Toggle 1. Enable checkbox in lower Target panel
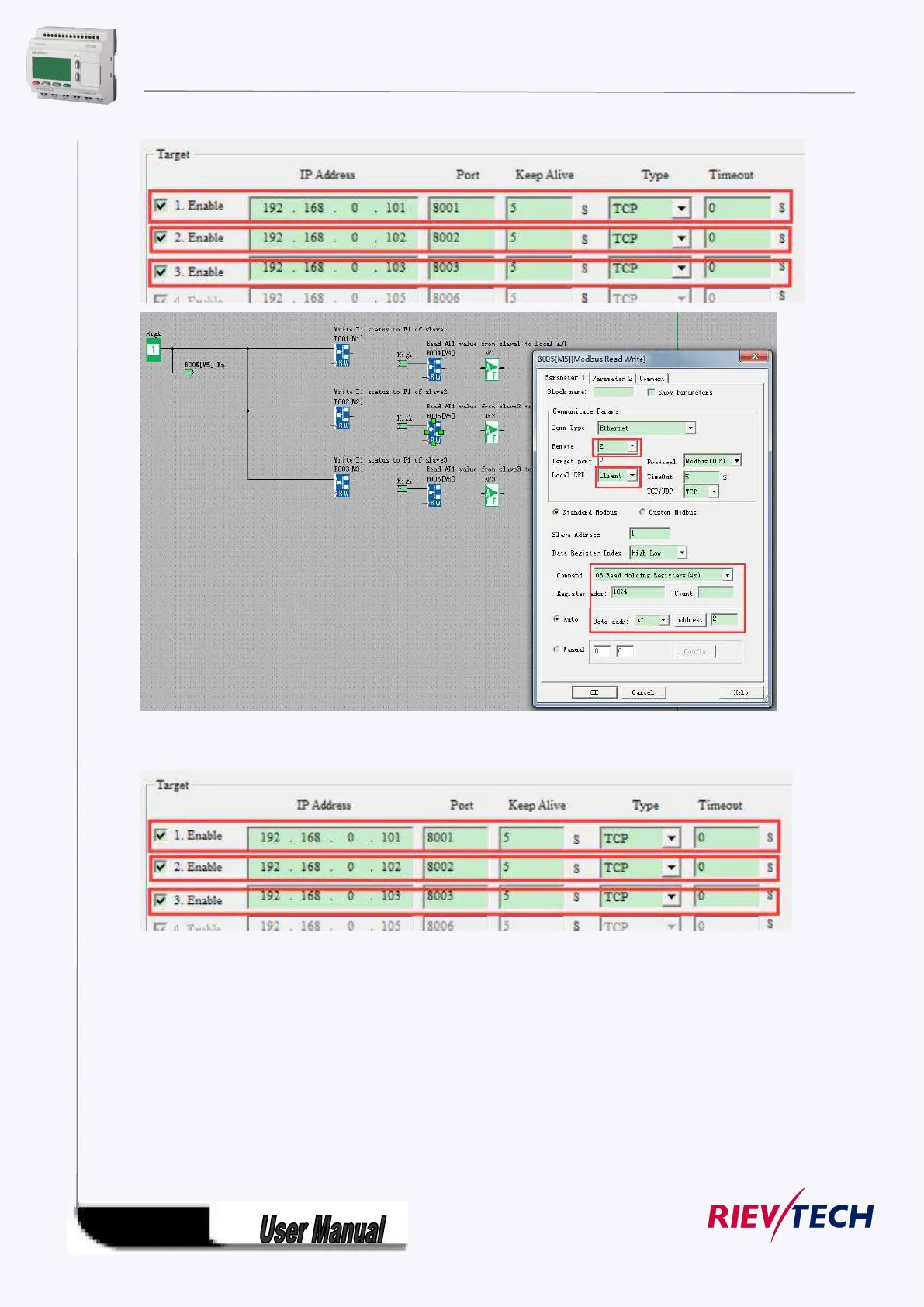Screen dimensions: 924x1307 (x=160, y=835)
